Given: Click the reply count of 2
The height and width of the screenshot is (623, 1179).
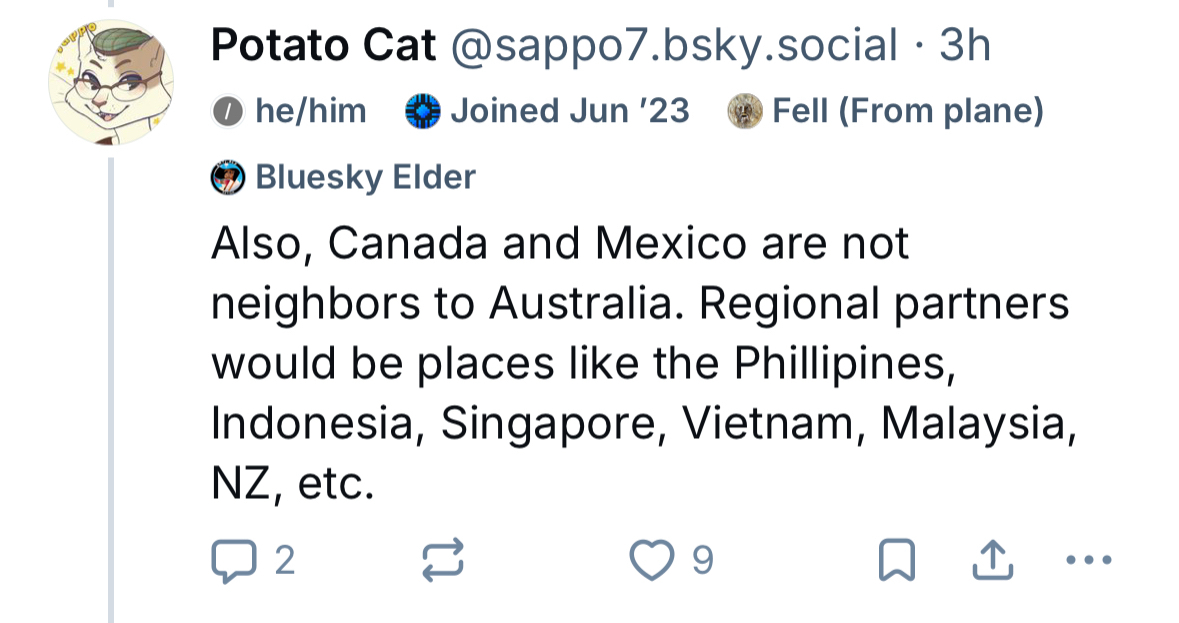Looking at the screenshot, I should 284,561.
